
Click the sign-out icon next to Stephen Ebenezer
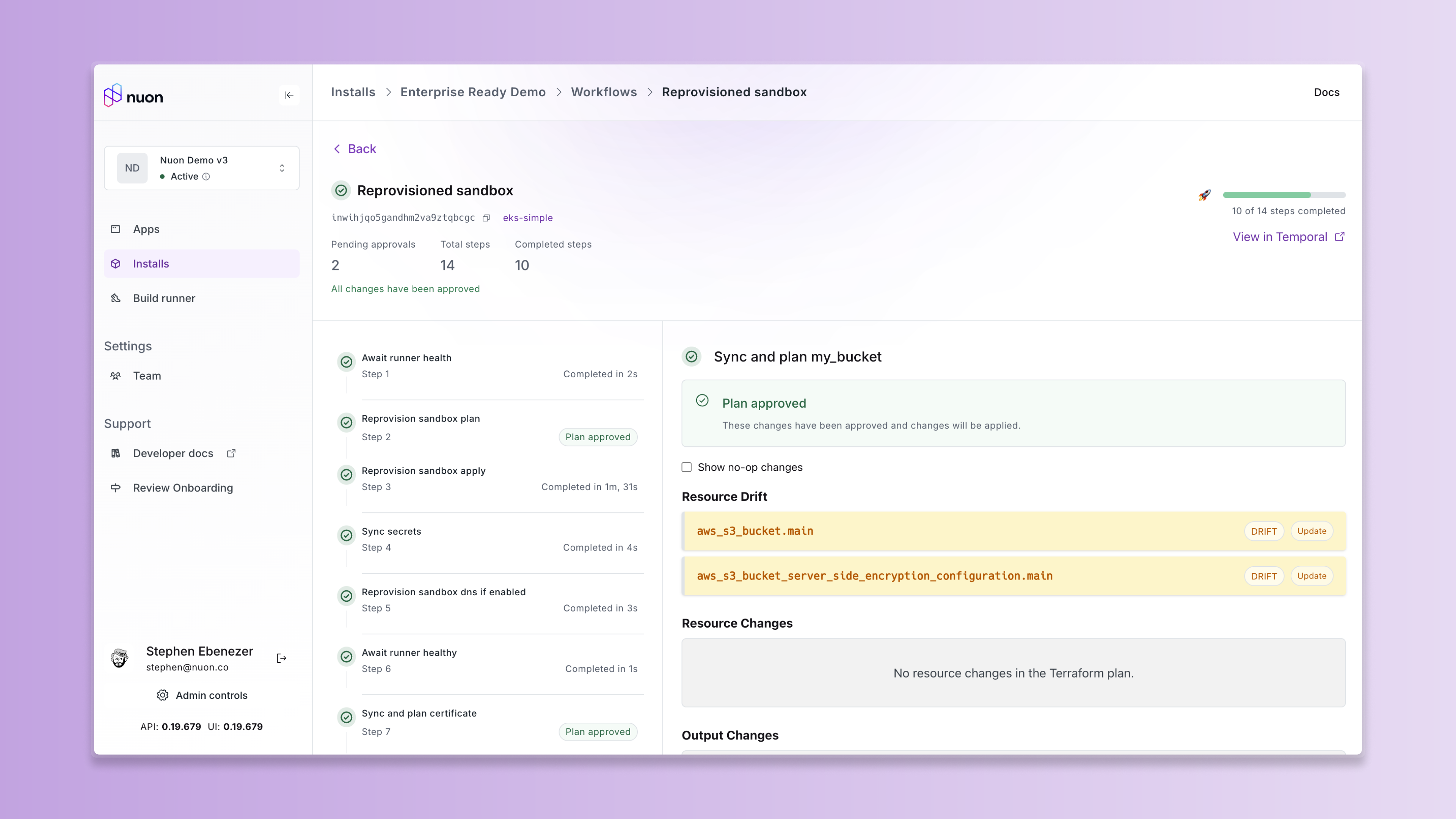click(281, 658)
